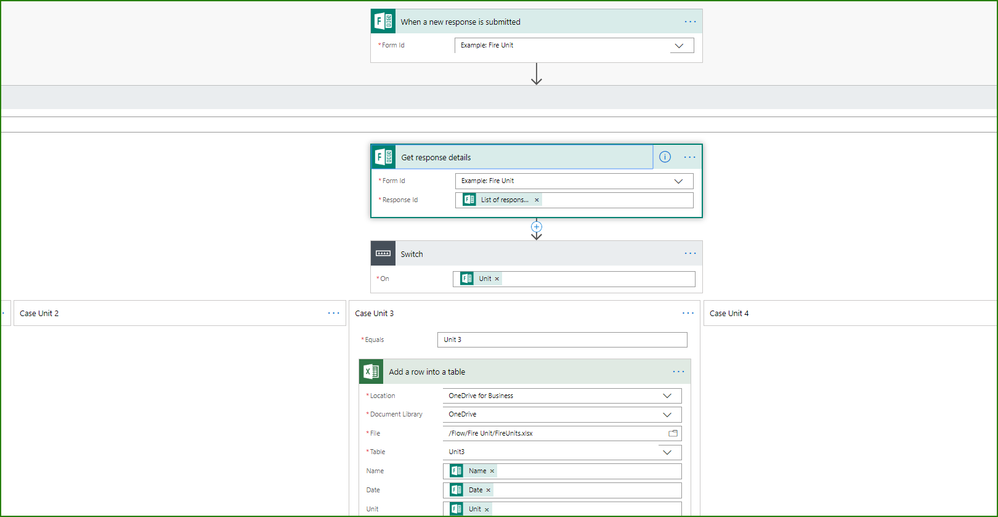The image size is (998, 517).
Task: Open Get response details ellipsis menu
Action: 690,157
